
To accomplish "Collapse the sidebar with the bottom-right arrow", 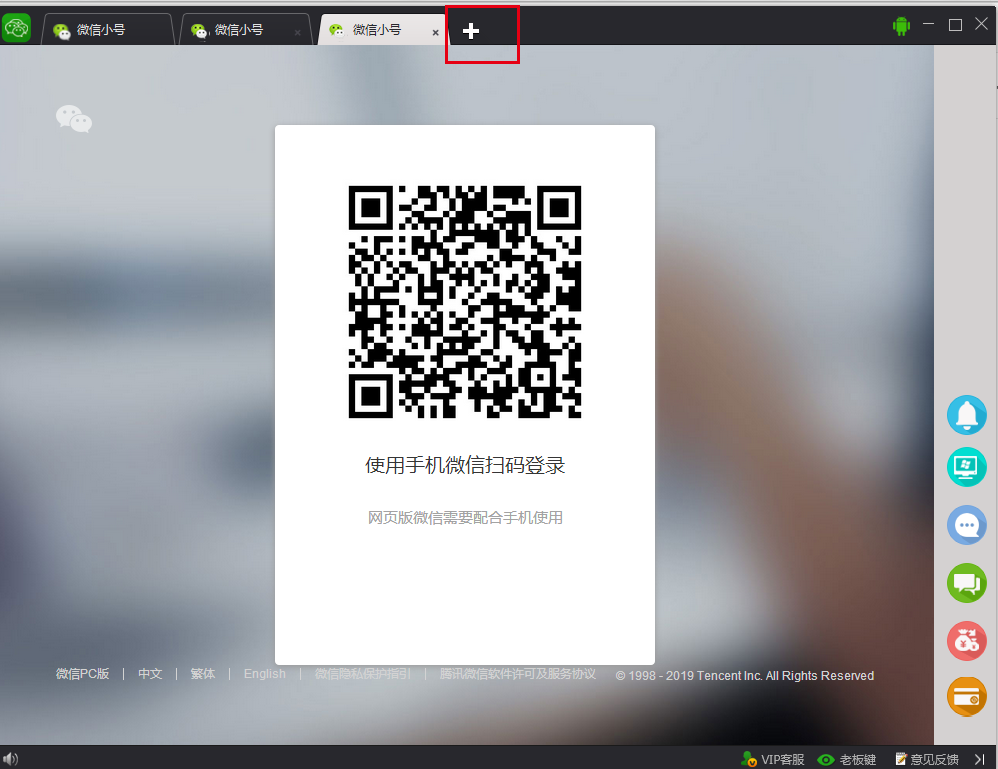I will coord(980,759).
